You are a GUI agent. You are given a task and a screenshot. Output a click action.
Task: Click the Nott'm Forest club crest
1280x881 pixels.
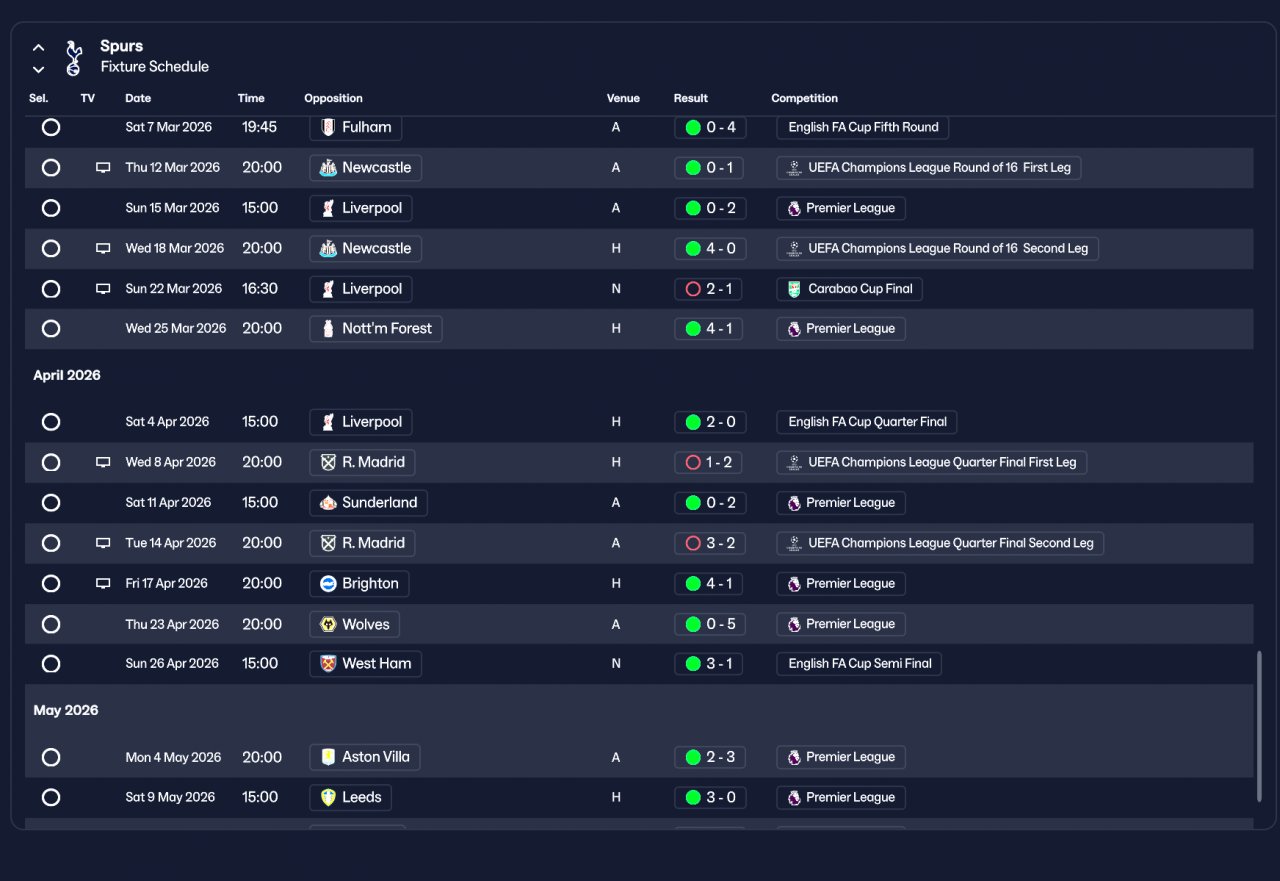(328, 328)
